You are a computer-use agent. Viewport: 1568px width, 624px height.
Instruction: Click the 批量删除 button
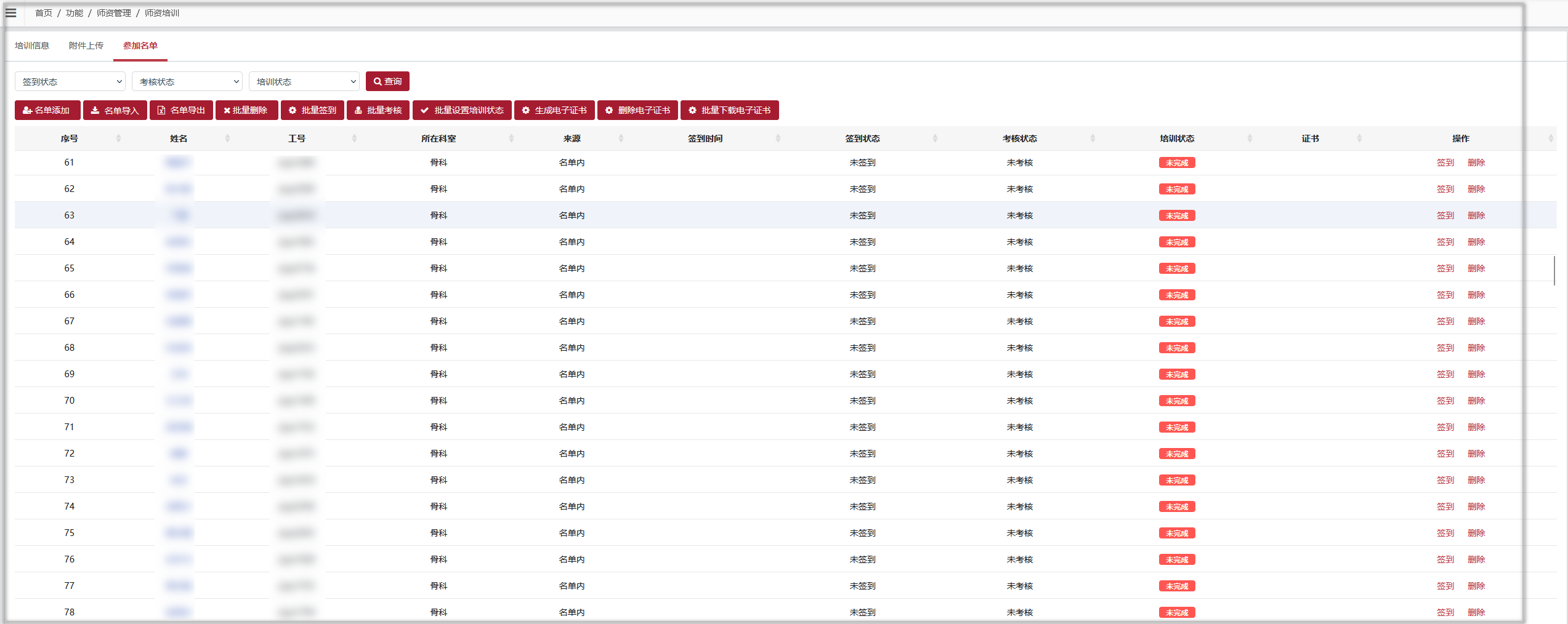pyautogui.click(x=247, y=110)
